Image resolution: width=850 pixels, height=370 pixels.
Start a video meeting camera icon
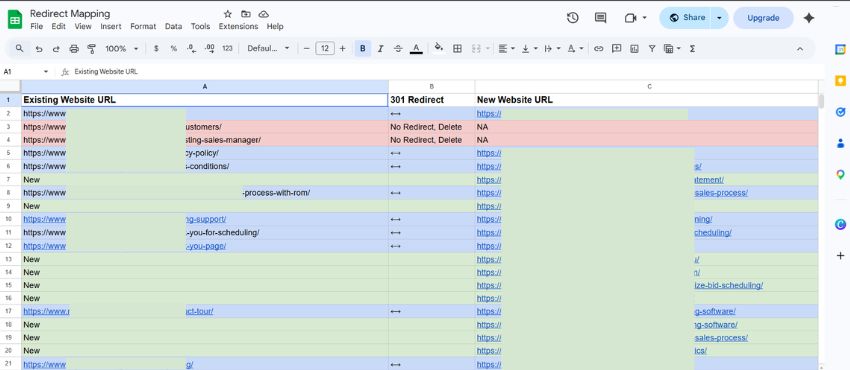pyautogui.click(x=630, y=18)
